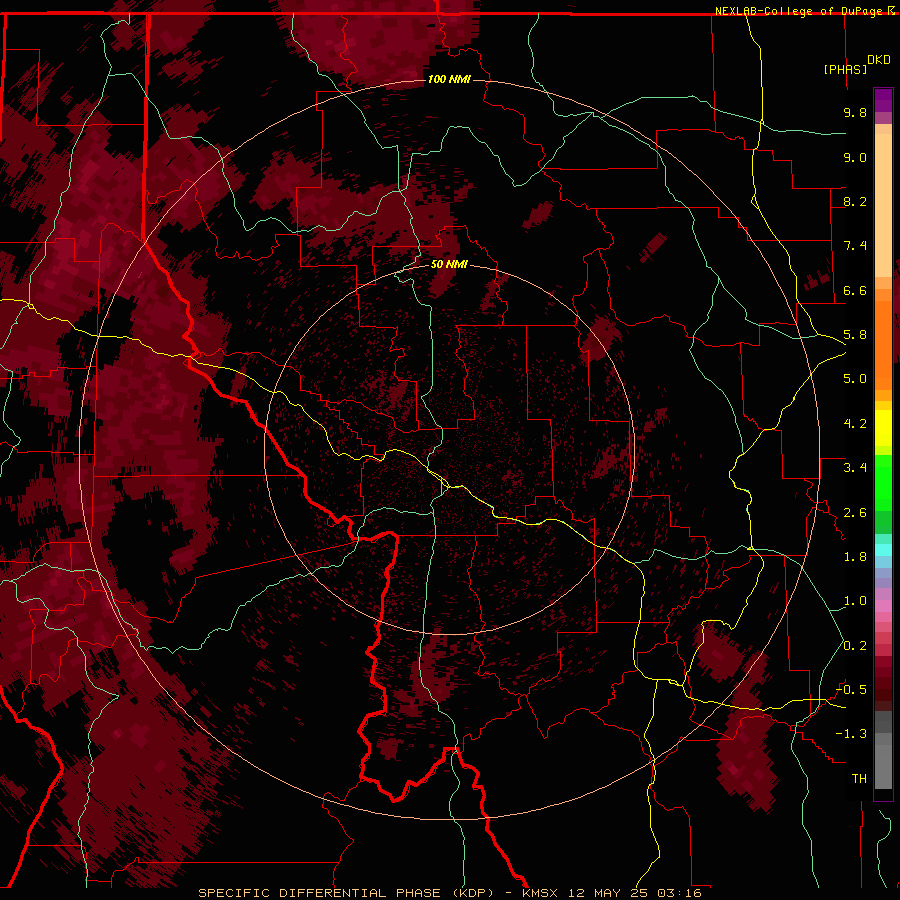Click the 12 MAY 25 date text
The height and width of the screenshot is (900, 900).
[x=610, y=893]
